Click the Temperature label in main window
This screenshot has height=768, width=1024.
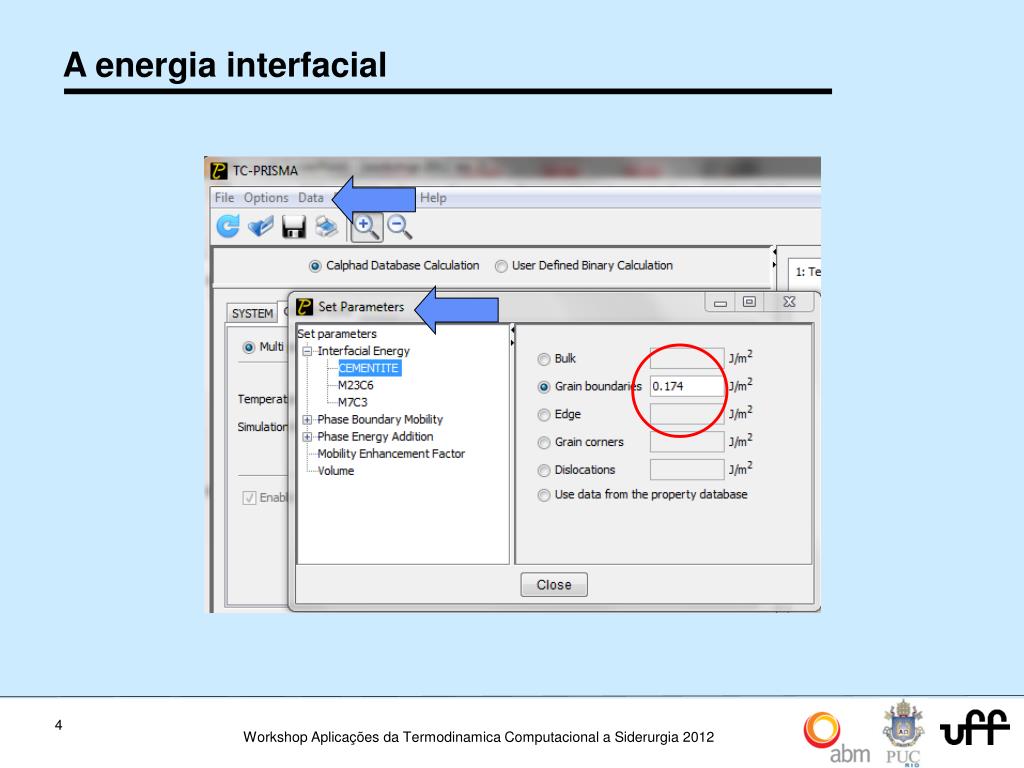[263, 399]
